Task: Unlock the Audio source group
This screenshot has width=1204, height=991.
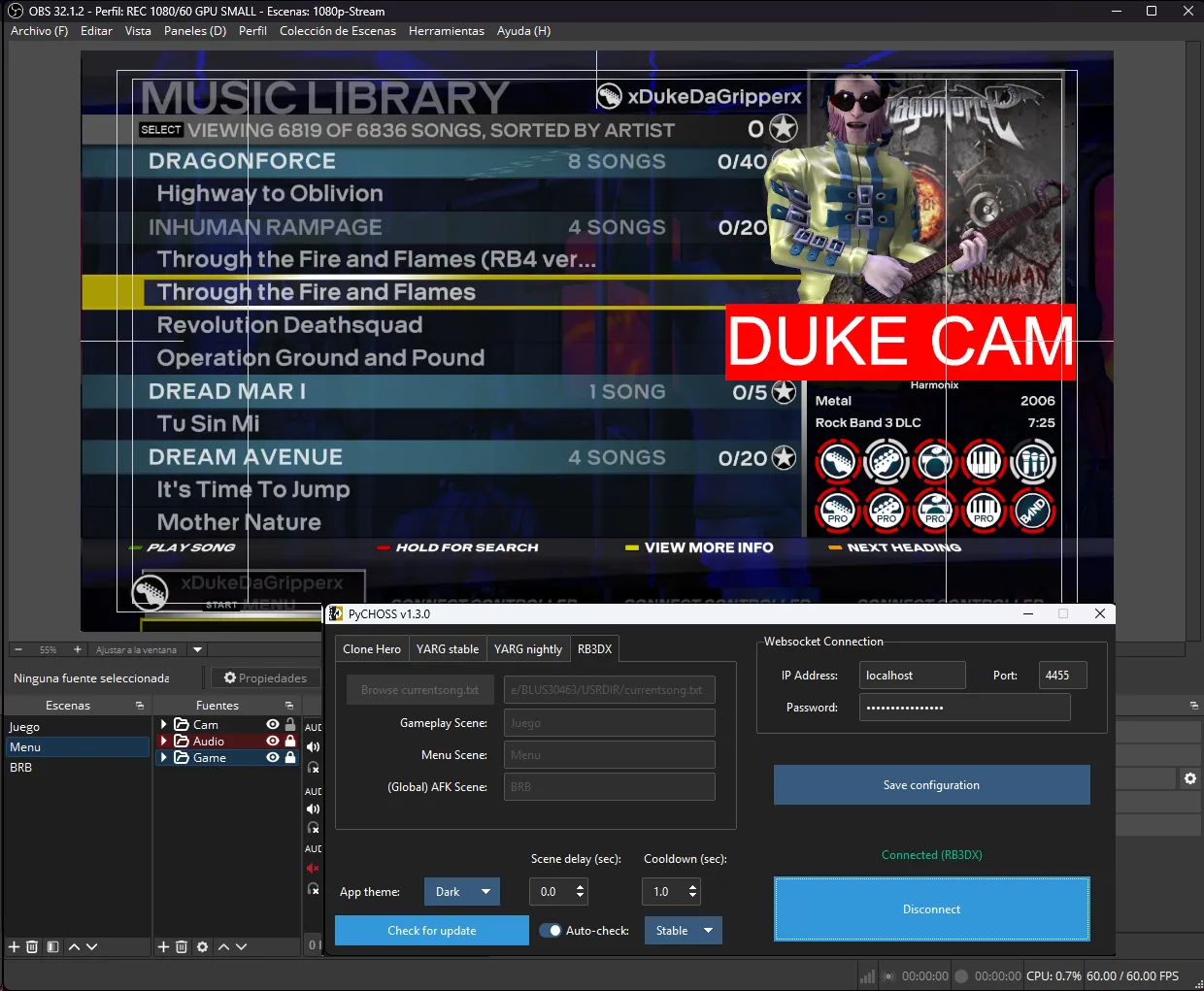Action: pos(290,741)
